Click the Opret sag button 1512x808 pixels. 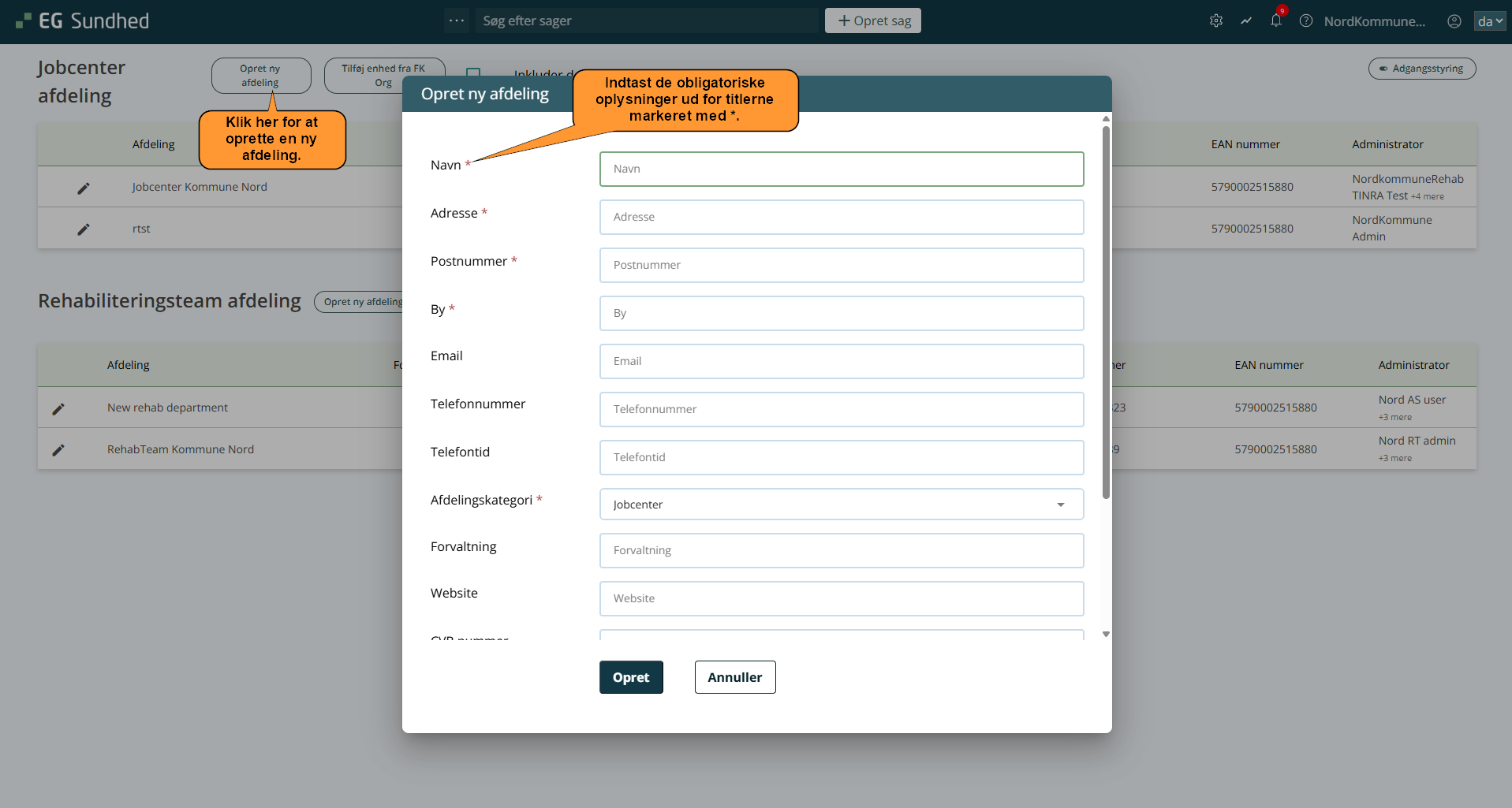point(872,20)
